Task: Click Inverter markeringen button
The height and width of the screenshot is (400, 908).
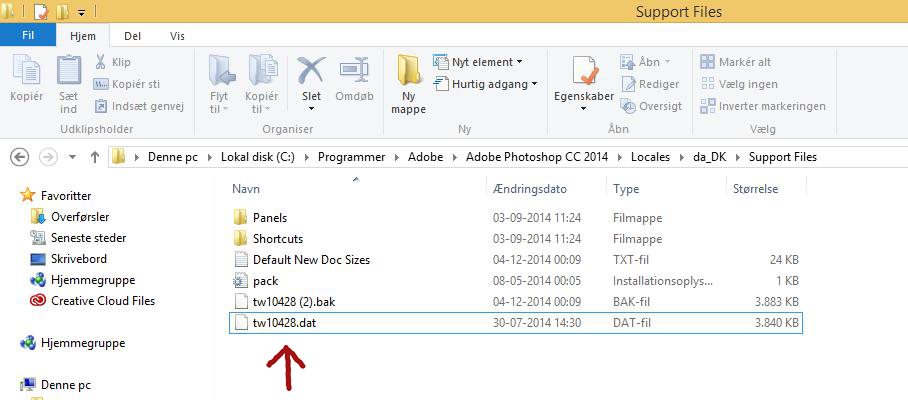Action: pyautogui.click(x=763, y=106)
